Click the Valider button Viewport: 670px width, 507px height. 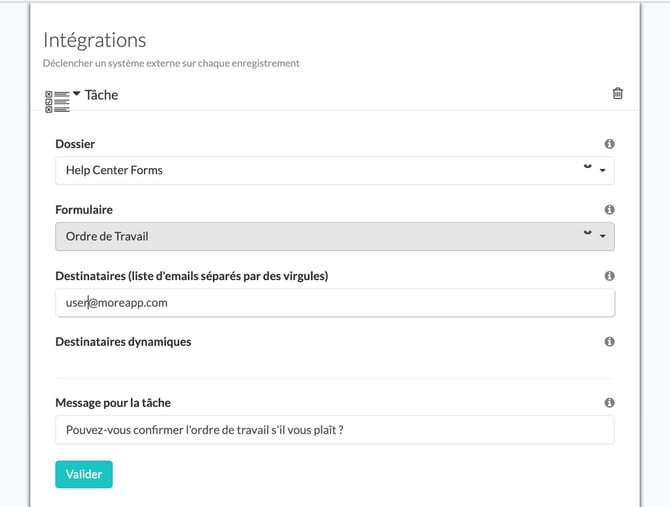pyautogui.click(x=84, y=474)
